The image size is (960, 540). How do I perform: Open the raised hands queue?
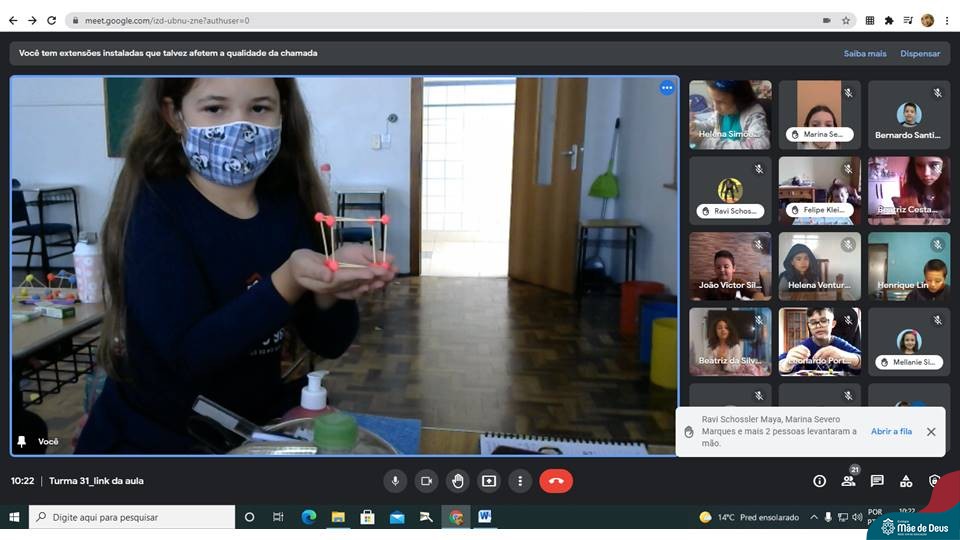(x=891, y=431)
